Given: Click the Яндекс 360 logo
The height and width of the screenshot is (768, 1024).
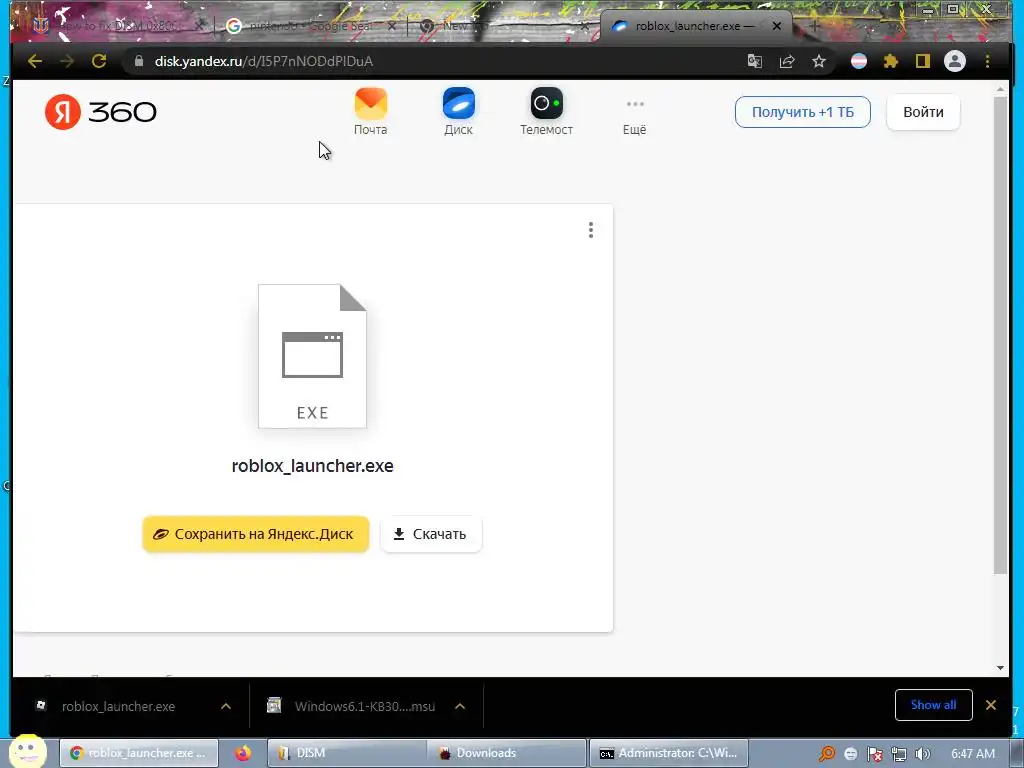Looking at the screenshot, I should pos(101,112).
